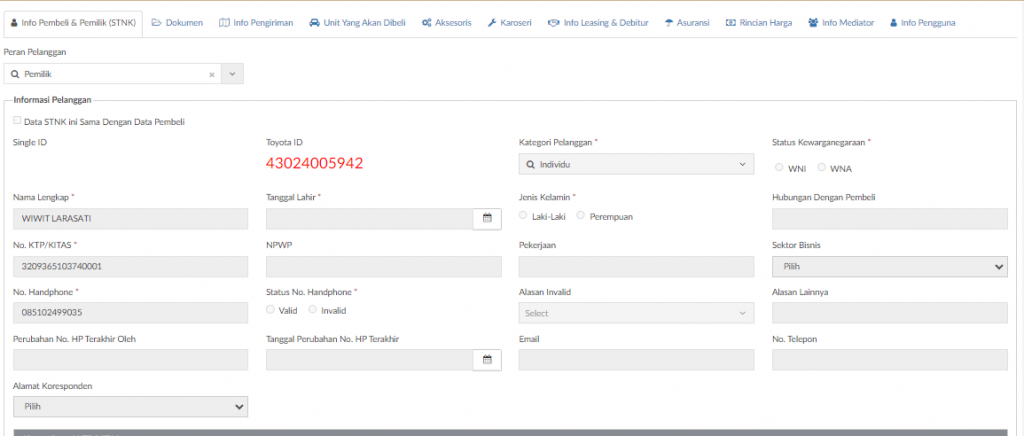Switch to the Asuransi tab
Image resolution: width=1024 pixels, height=436 pixels.
[x=687, y=23]
